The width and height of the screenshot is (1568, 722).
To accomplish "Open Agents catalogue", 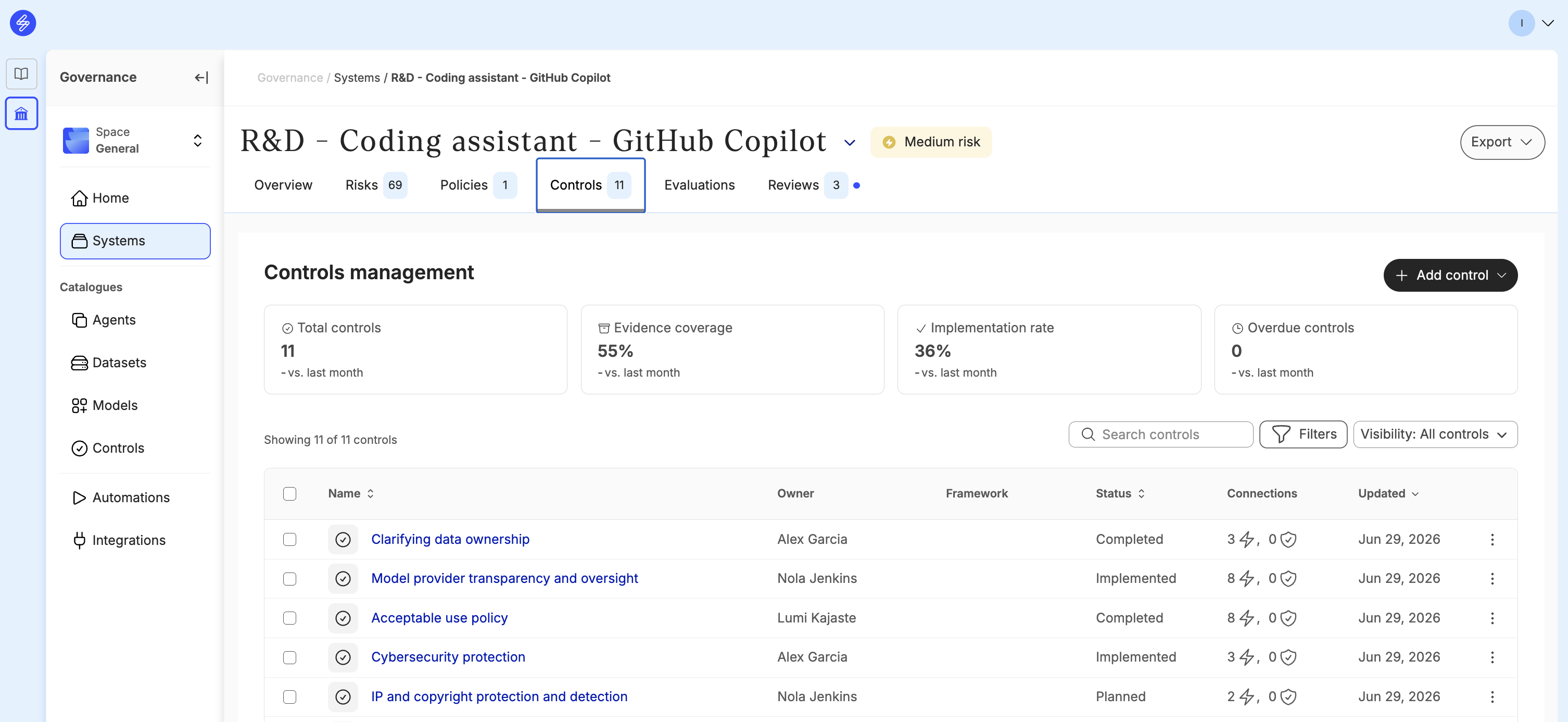I will 135,320.
